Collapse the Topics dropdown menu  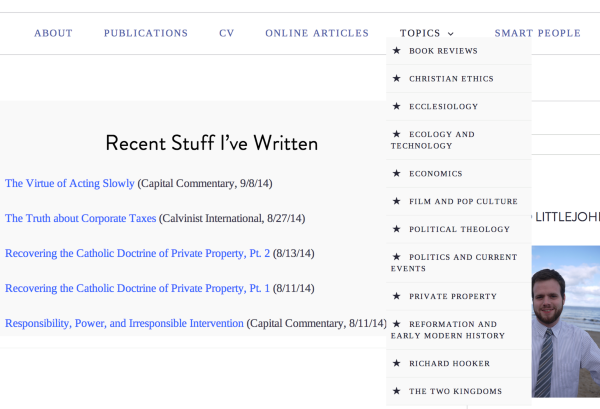pos(427,33)
